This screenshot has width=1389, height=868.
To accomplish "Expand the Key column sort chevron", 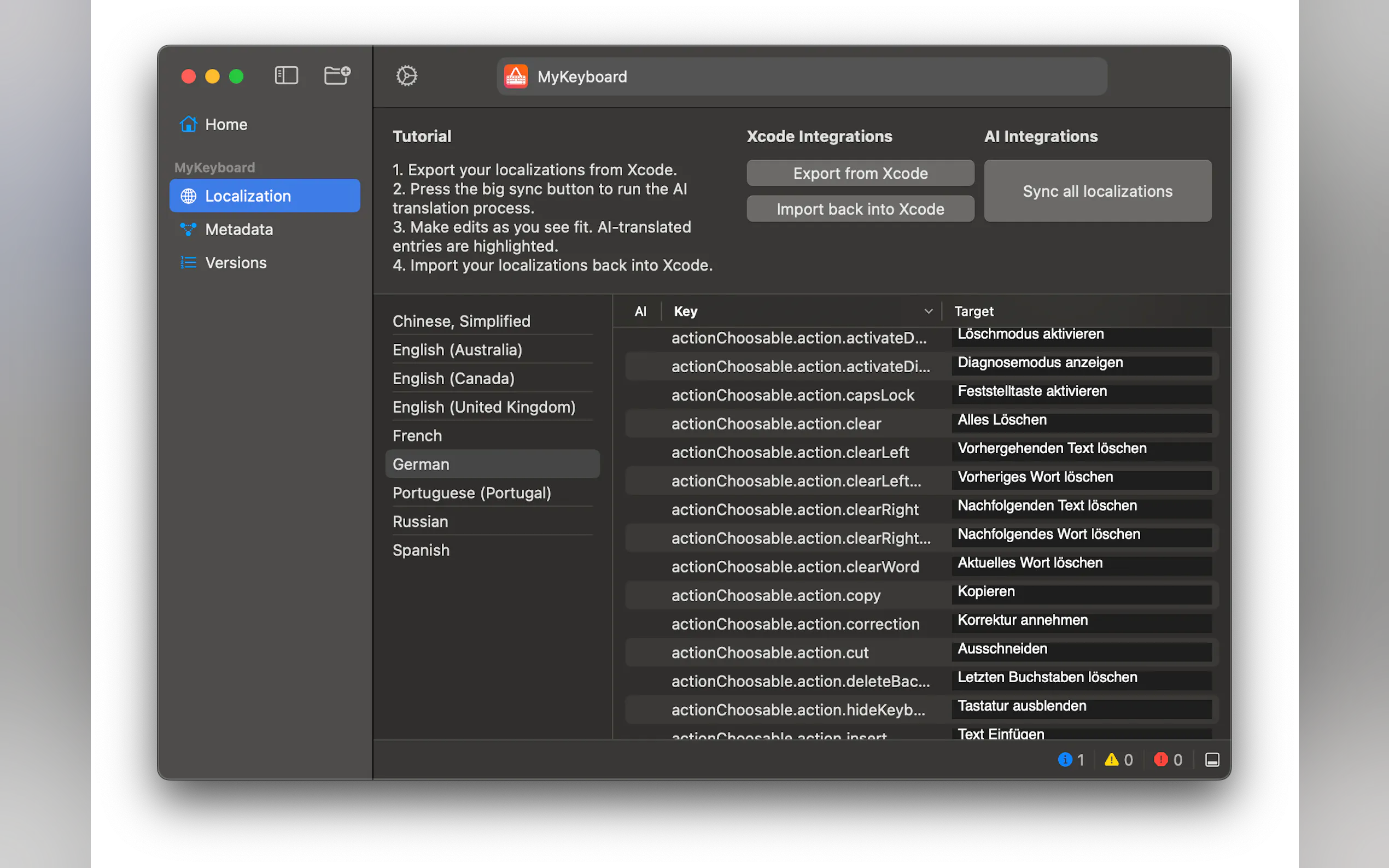I will pyautogui.click(x=928, y=311).
